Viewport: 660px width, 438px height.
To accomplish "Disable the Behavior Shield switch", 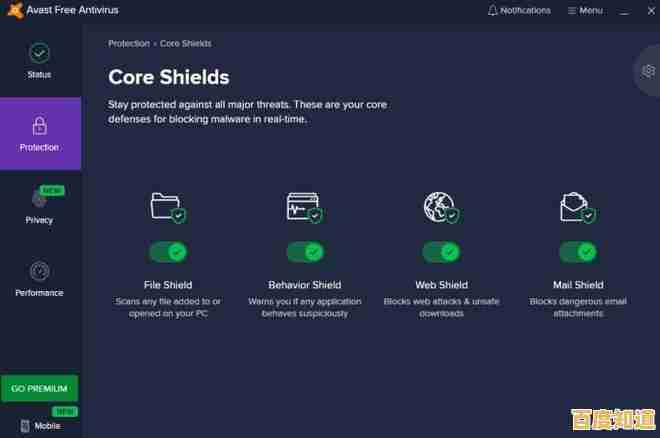I will (x=304, y=252).
